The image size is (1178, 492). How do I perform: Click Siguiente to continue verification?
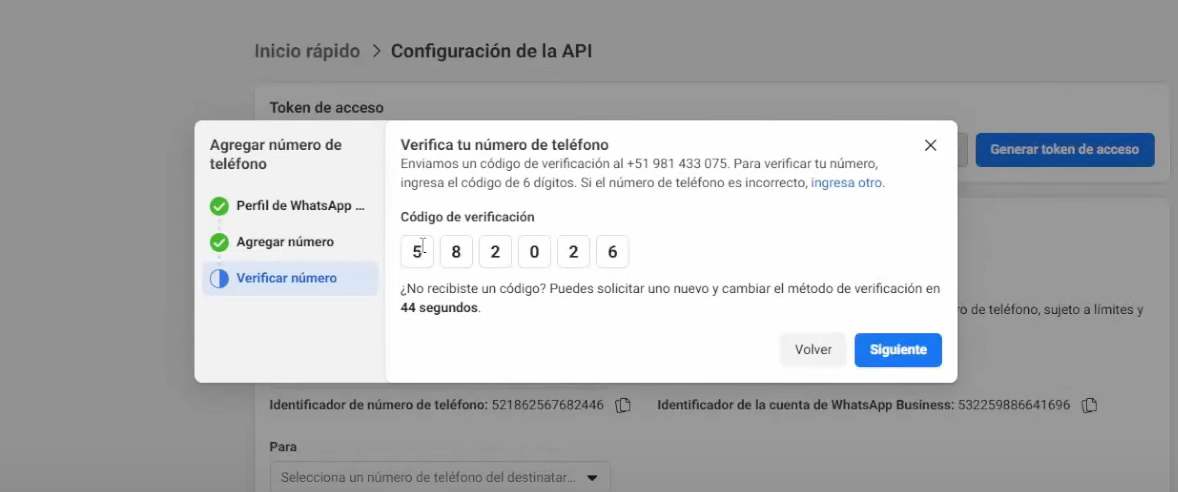[x=897, y=350]
